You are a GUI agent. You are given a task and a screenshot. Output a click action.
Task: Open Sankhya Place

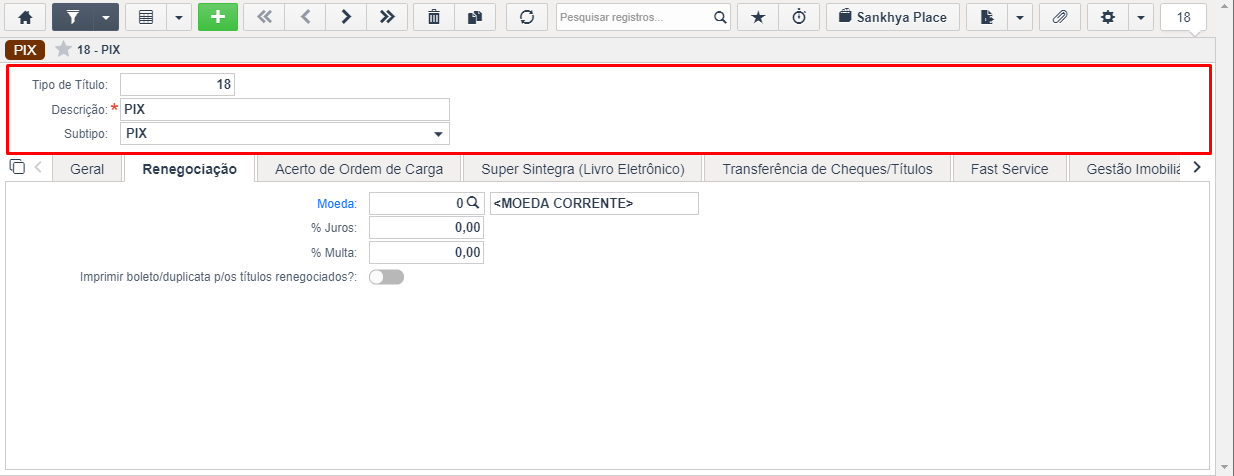point(893,17)
